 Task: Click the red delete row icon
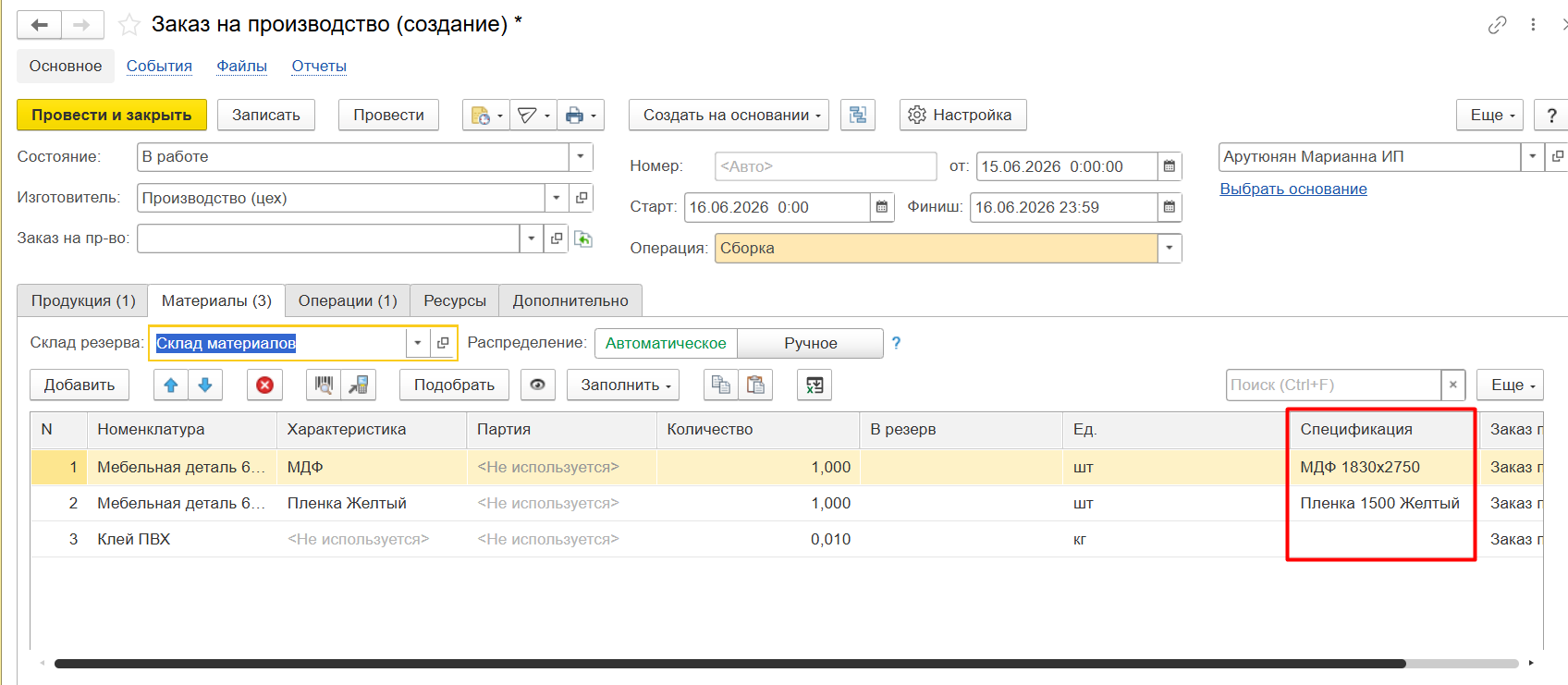(264, 385)
